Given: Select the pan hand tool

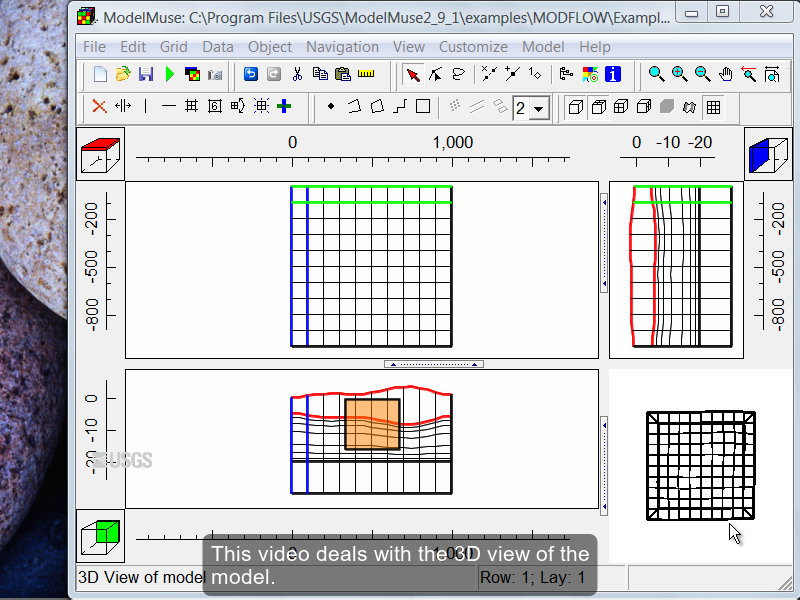Looking at the screenshot, I should pyautogui.click(x=726, y=74).
